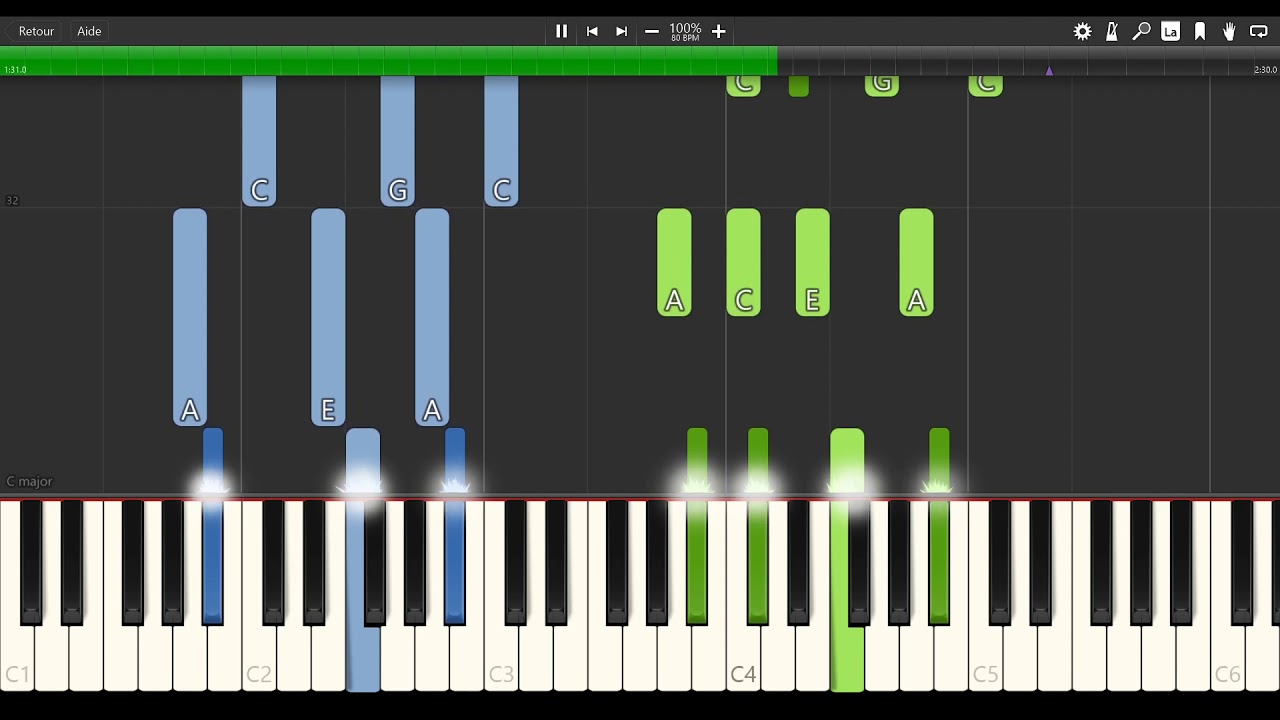Click the tall blue falling note labeled A above C2
1280x720 pixels.
point(190,317)
